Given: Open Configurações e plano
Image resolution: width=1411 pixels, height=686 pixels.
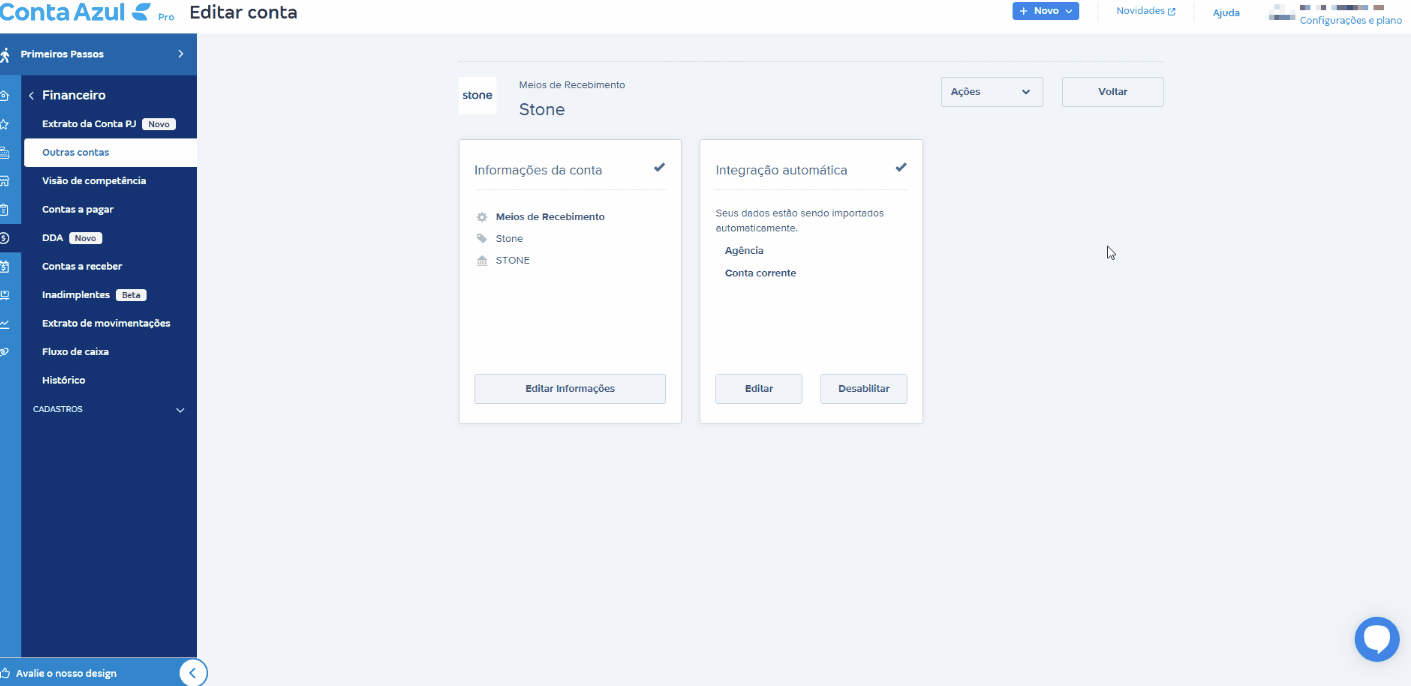Looking at the screenshot, I should click(x=1350, y=20).
